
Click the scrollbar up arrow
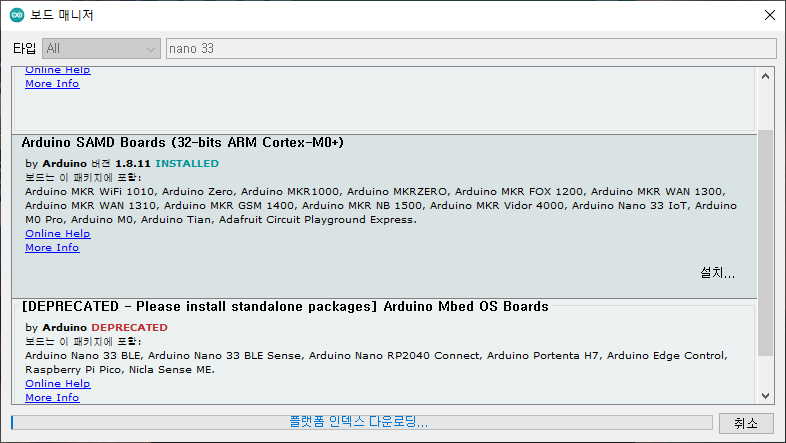coord(765,77)
